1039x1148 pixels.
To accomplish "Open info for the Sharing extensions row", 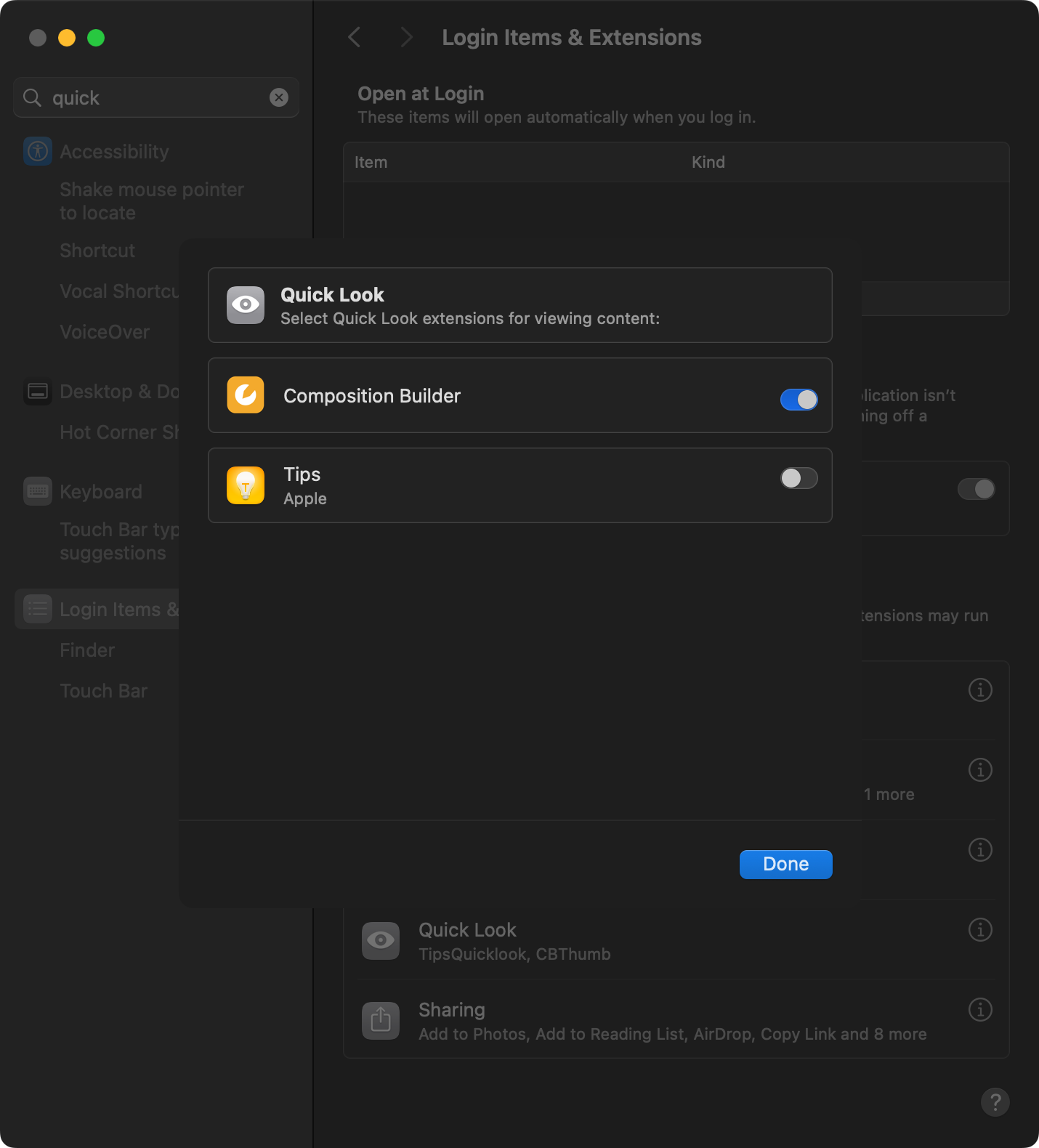I will (980, 1009).
